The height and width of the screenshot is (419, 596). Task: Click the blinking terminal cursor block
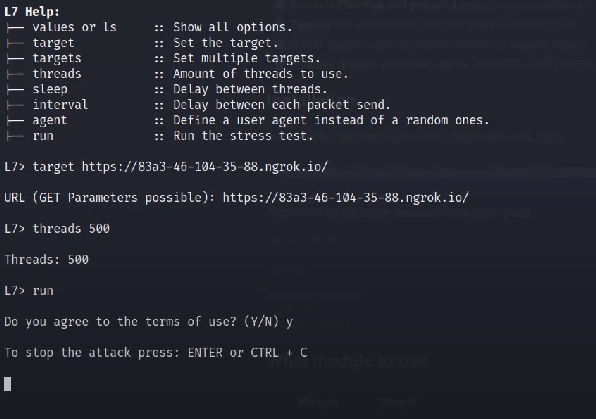coord(8,384)
